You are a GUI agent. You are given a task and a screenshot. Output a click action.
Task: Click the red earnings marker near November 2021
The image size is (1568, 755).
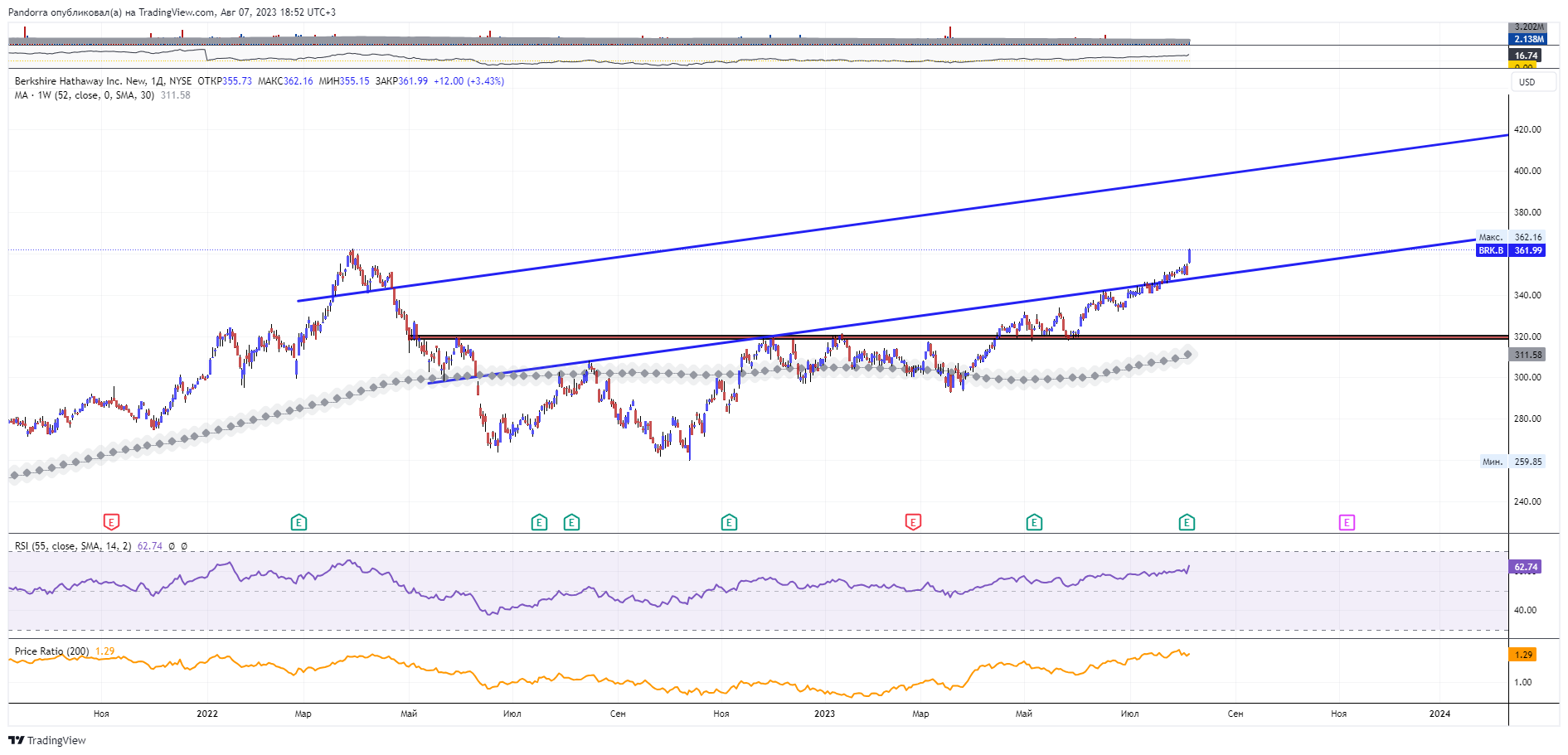(x=111, y=522)
